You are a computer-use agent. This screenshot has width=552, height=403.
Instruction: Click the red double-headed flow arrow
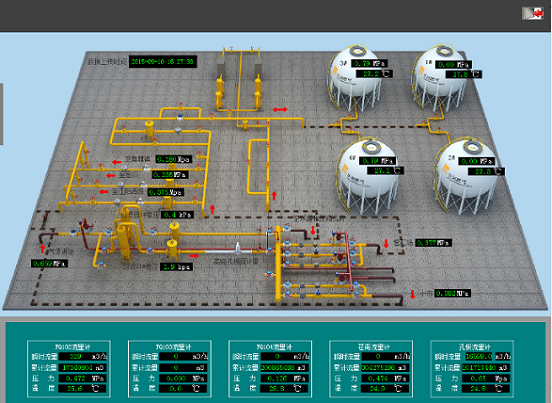point(280,110)
